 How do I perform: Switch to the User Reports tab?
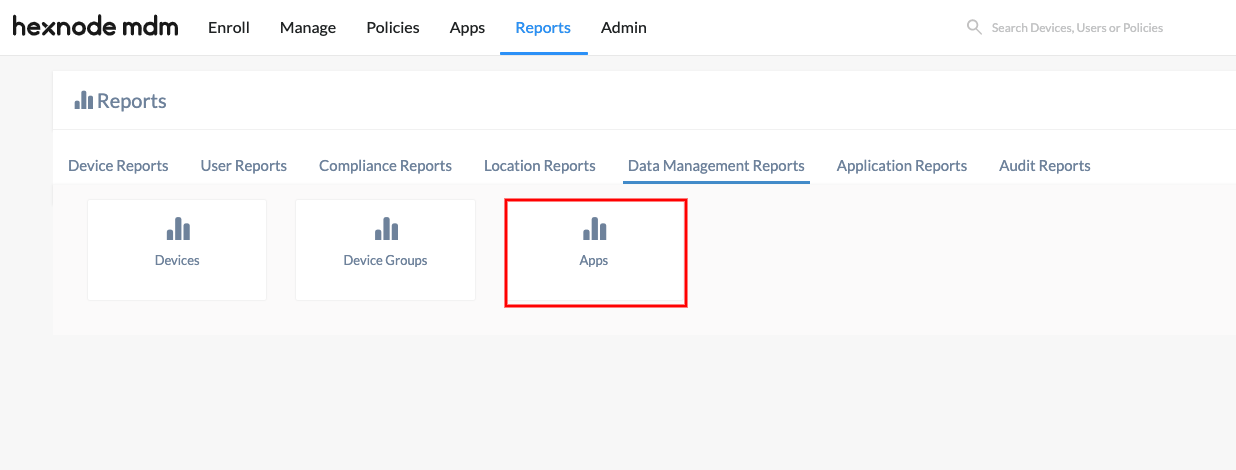244,166
